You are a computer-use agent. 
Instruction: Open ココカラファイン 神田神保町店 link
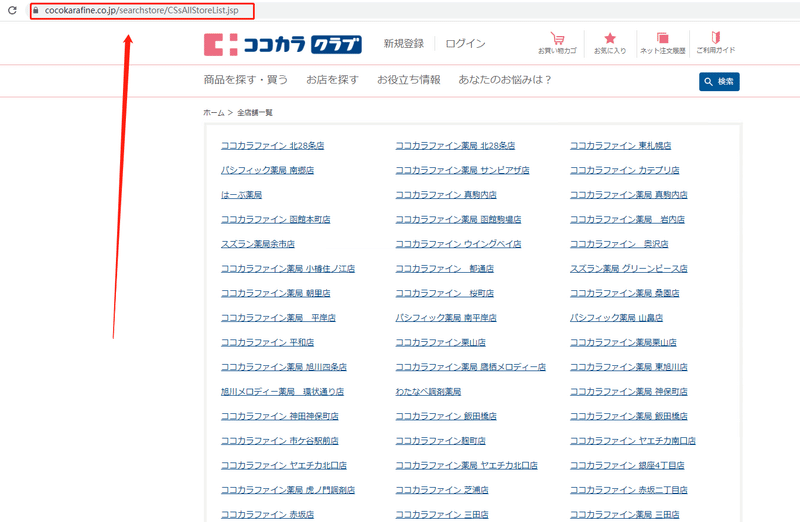pyautogui.click(x=280, y=416)
